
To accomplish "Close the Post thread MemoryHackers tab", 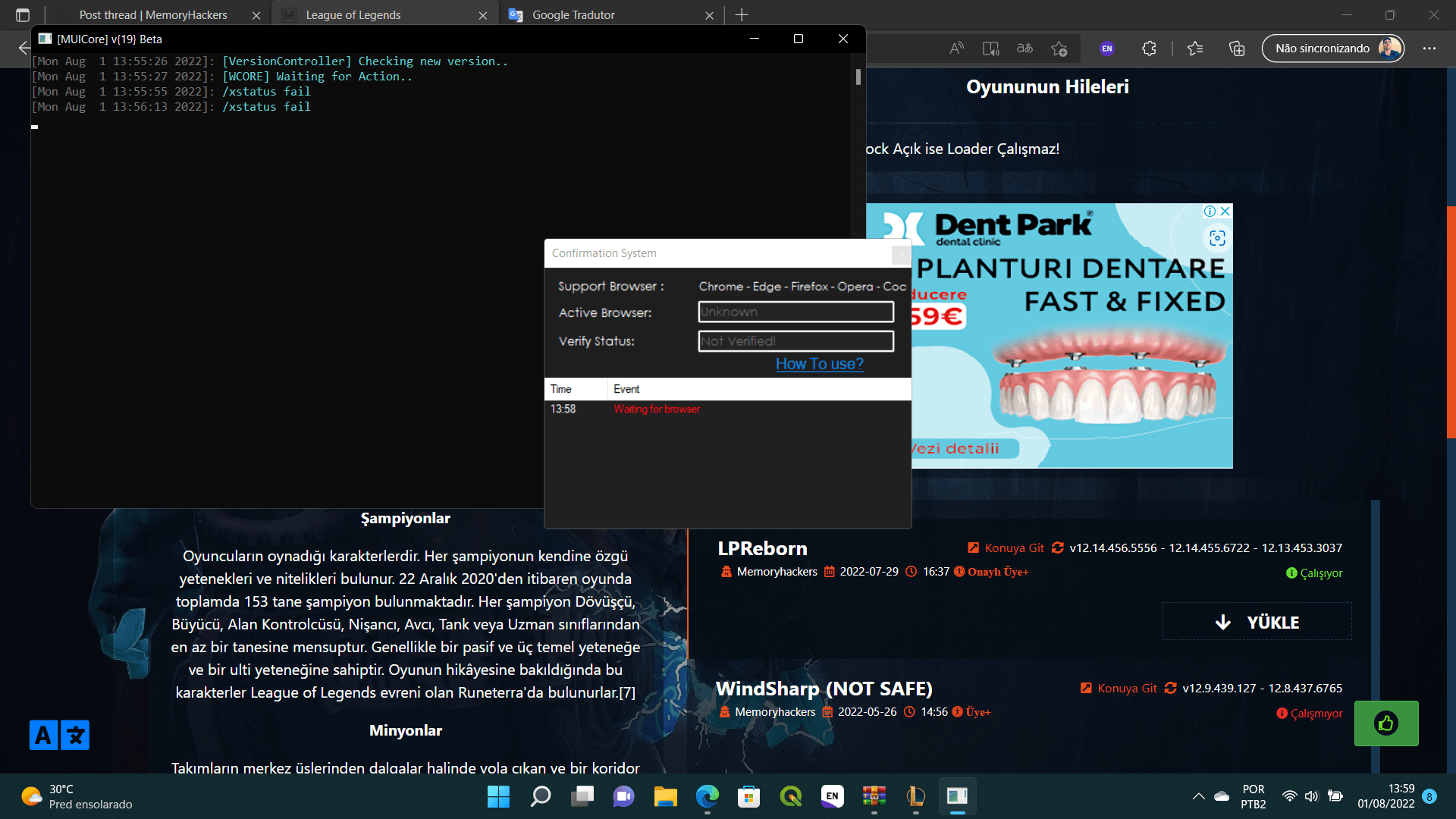I will point(256,15).
